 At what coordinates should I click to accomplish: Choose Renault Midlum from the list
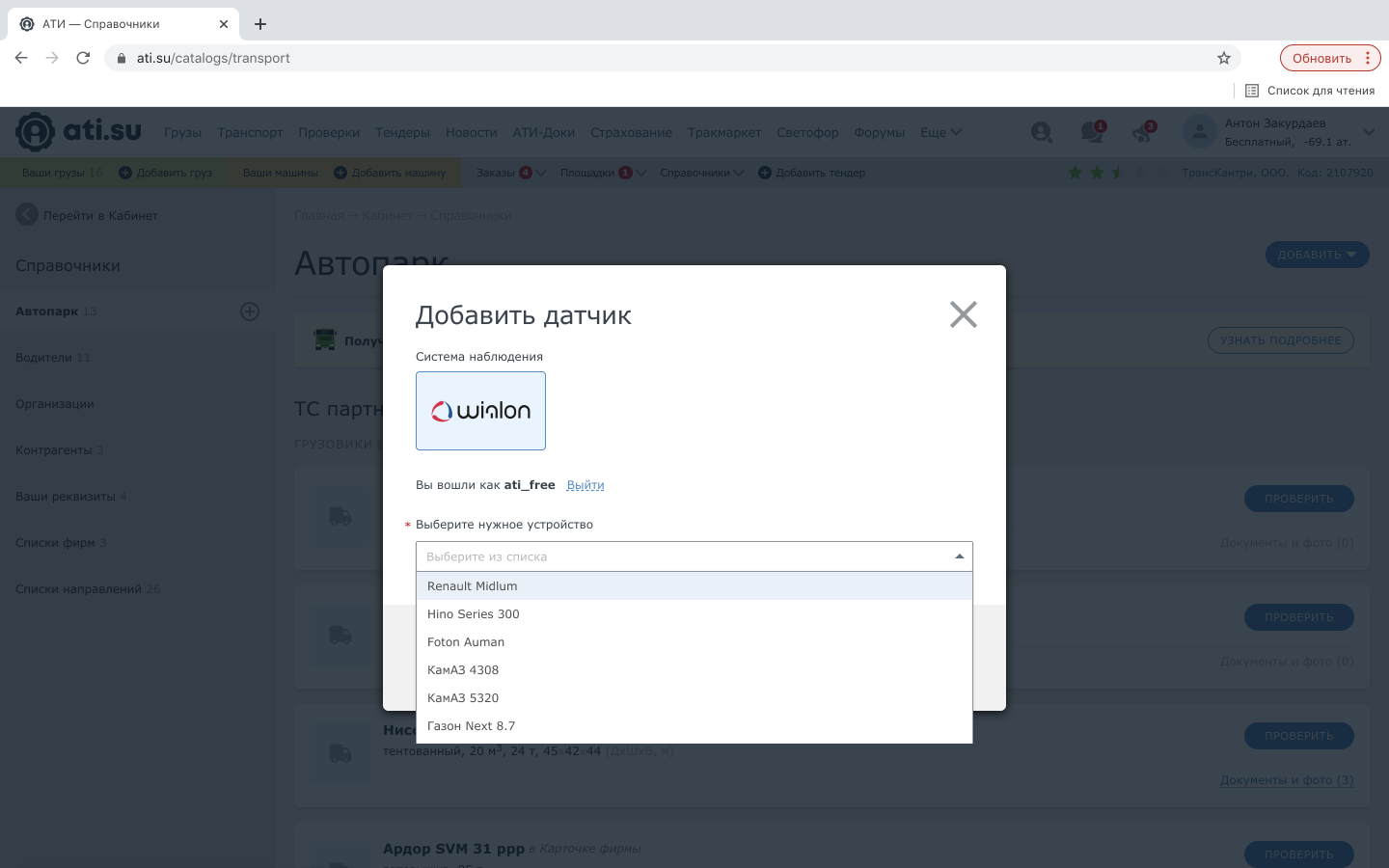click(694, 586)
